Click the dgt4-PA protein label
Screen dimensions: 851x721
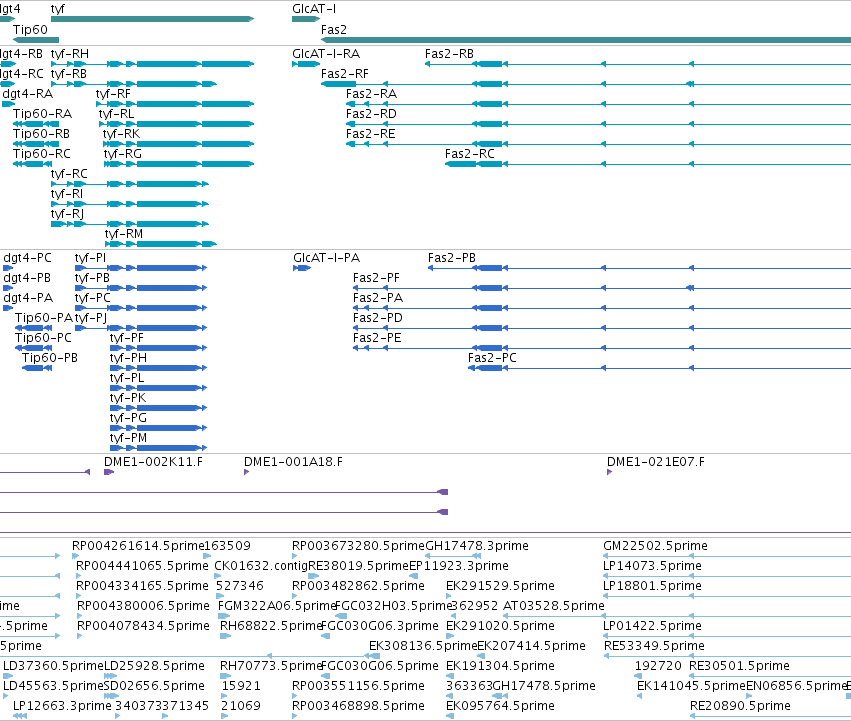(28, 298)
